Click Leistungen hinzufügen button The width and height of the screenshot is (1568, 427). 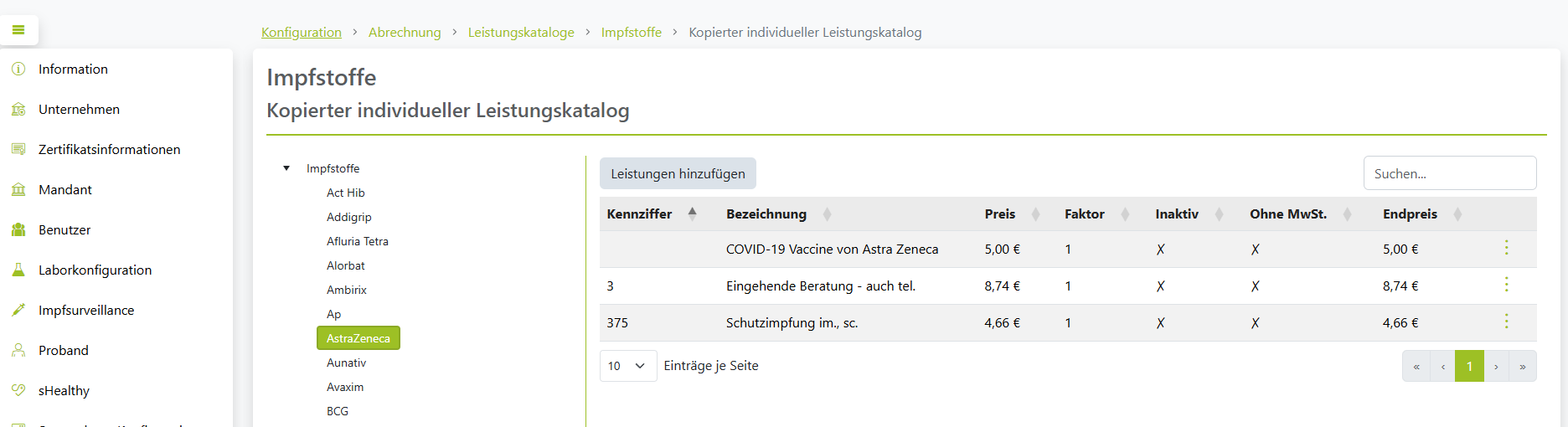[678, 173]
